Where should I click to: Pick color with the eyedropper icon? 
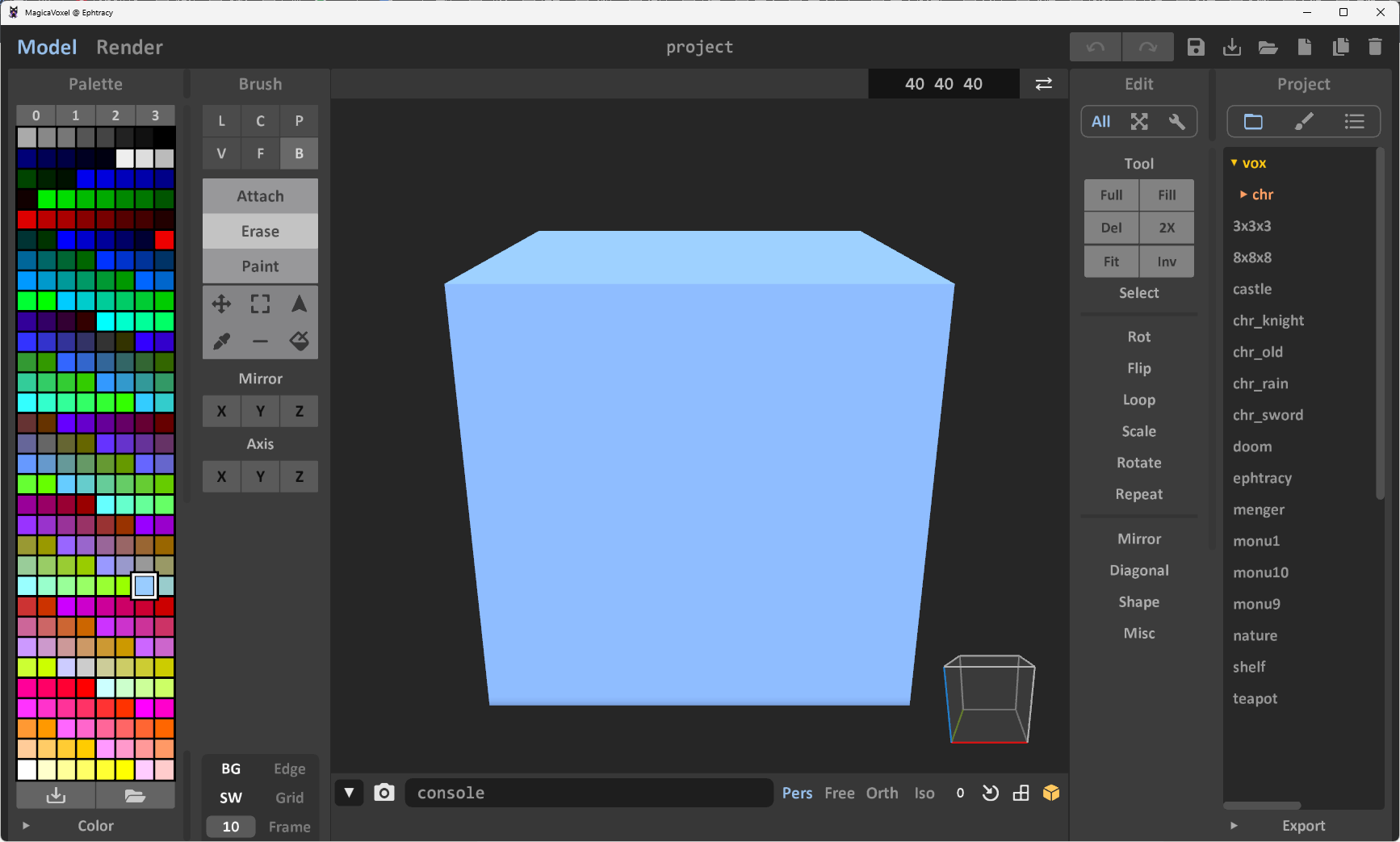click(x=221, y=341)
